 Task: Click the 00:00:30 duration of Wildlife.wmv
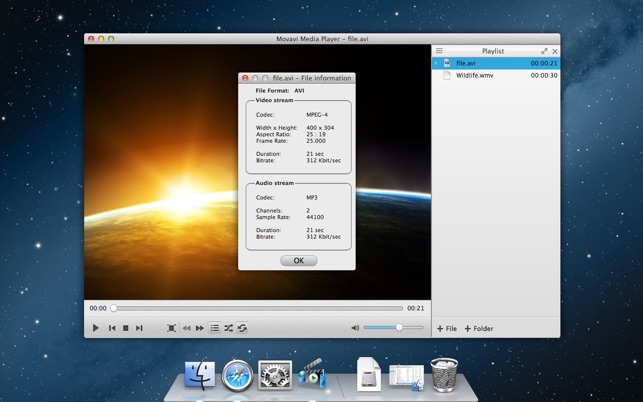click(544, 75)
